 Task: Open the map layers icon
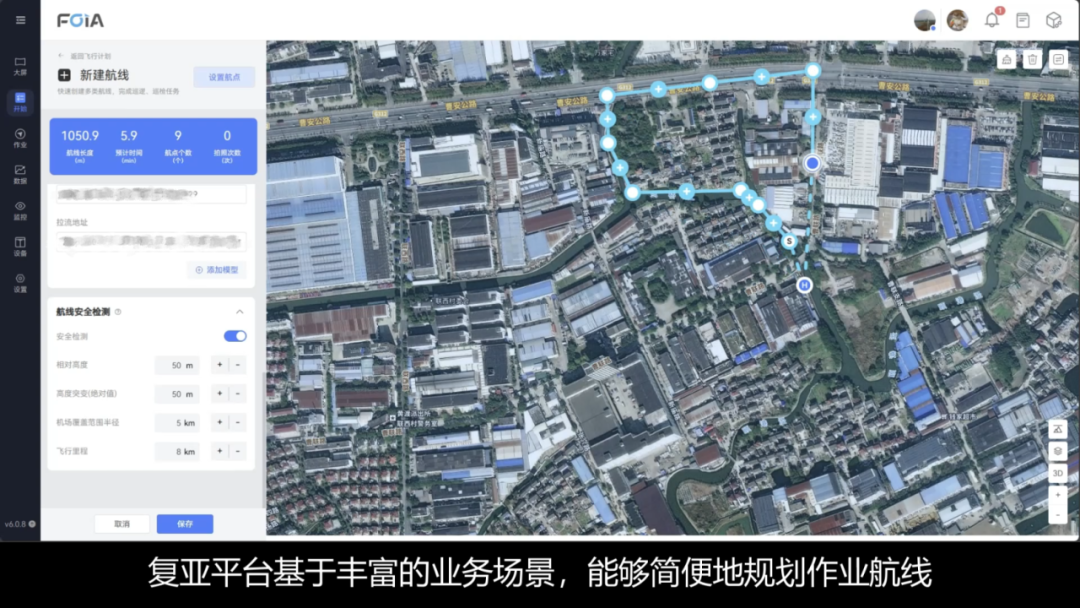[1058, 451]
